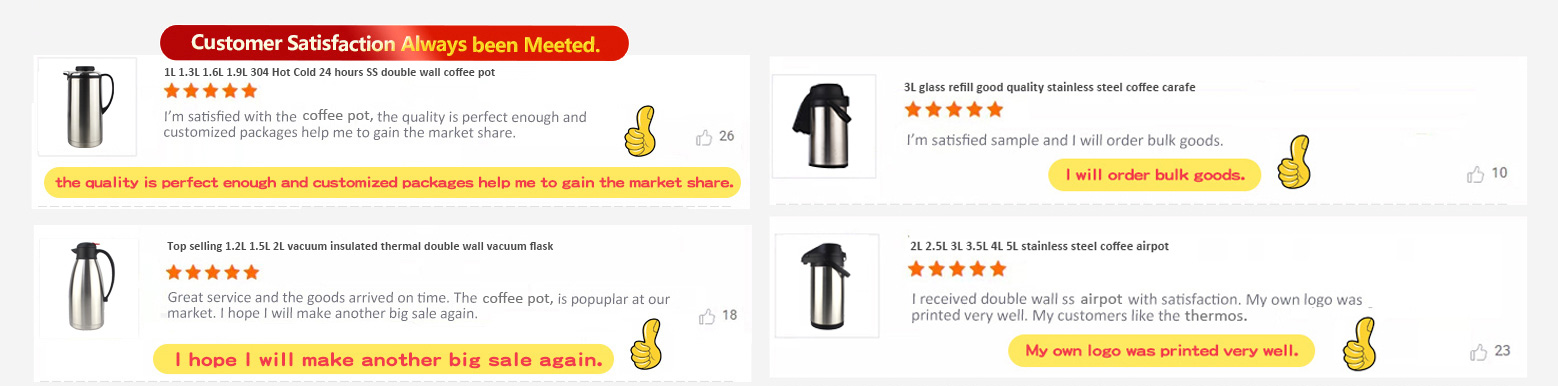Screen dimensions: 1558x386
Task: Open '3L glass refill good quality' product title
Action: [1049, 87]
